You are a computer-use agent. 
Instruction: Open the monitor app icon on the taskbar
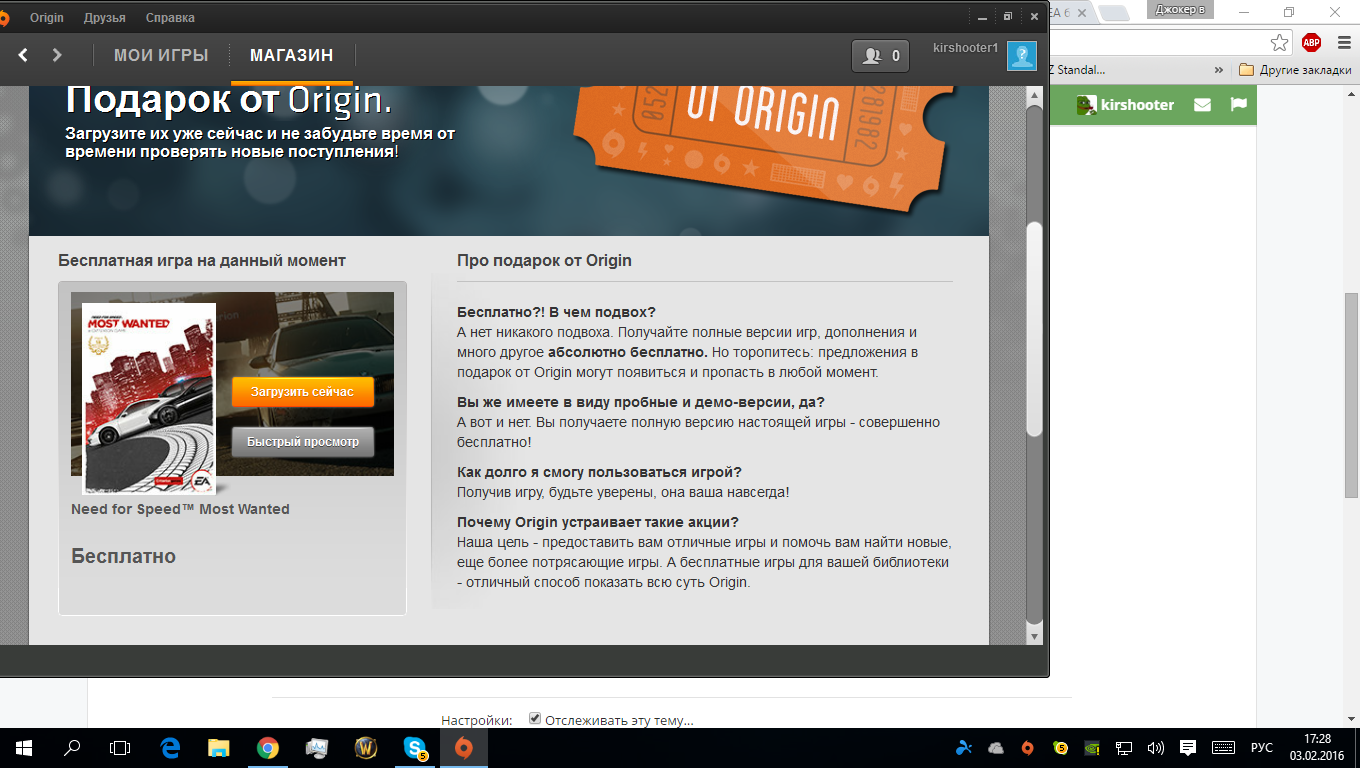click(x=316, y=747)
